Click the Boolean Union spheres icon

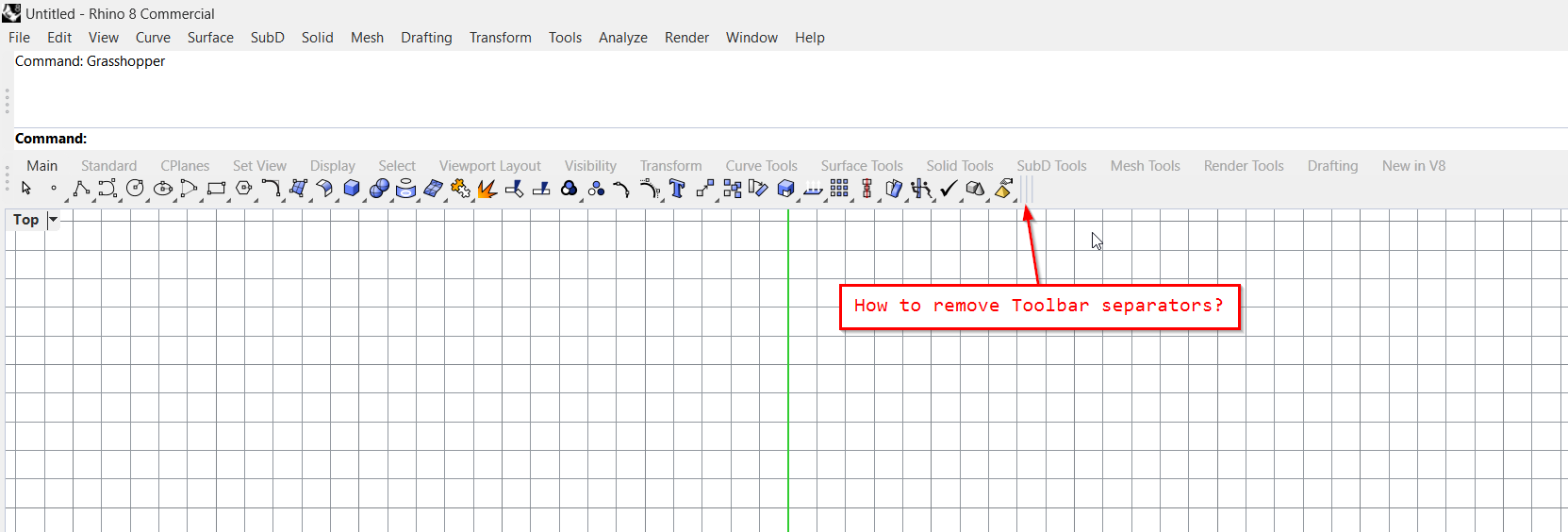pyautogui.click(x=379, y=189)
